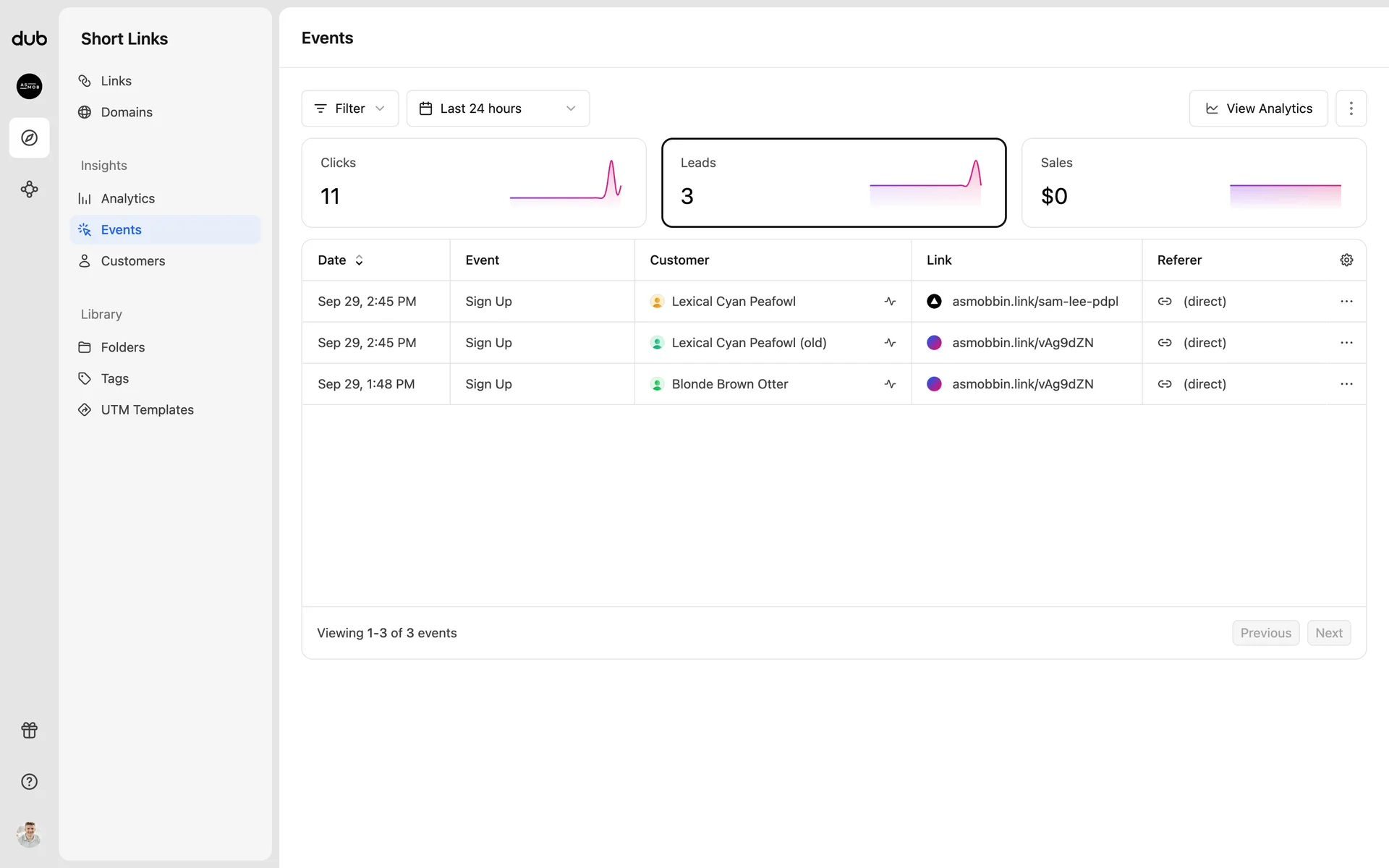Select the Sales stat card

click(1194, 183)
